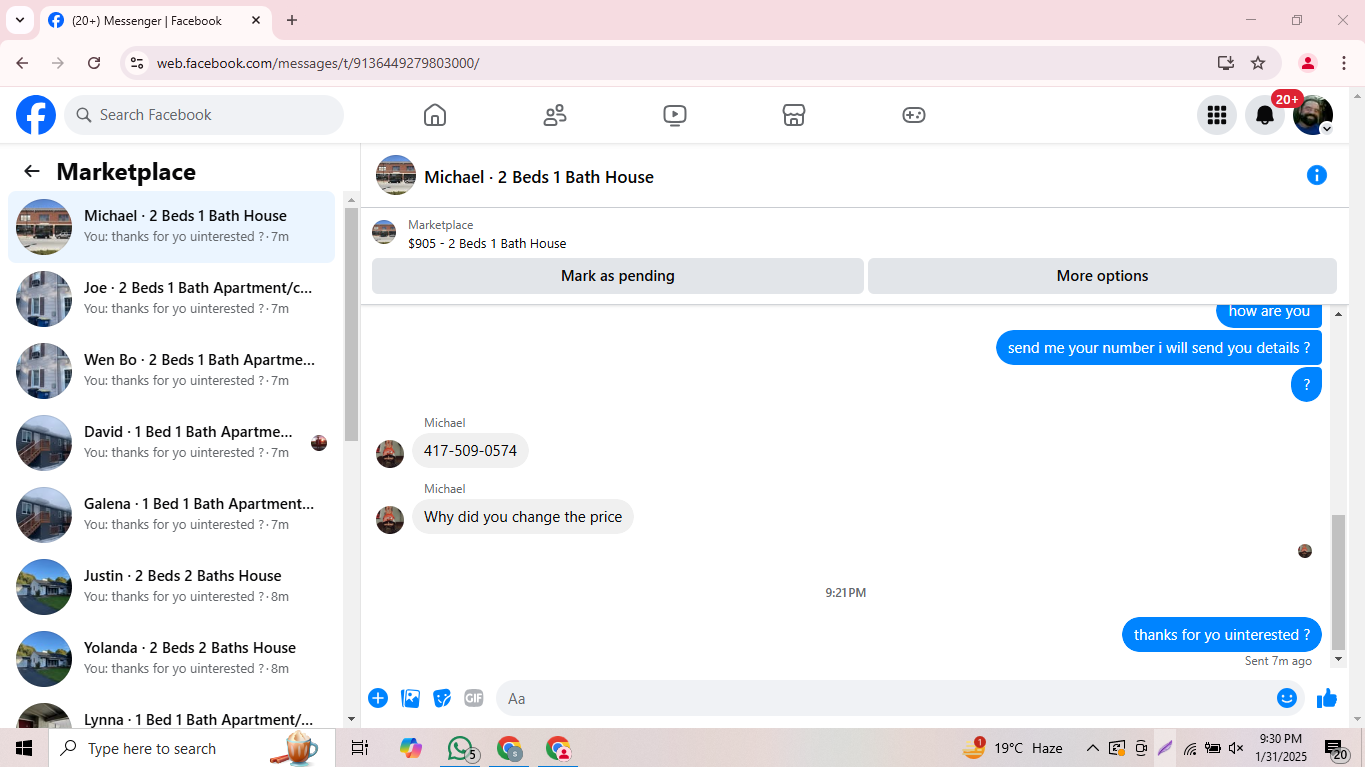This screenshot has width=1365, height=767.
Task: Open a new browser tab
Action: 292,20
